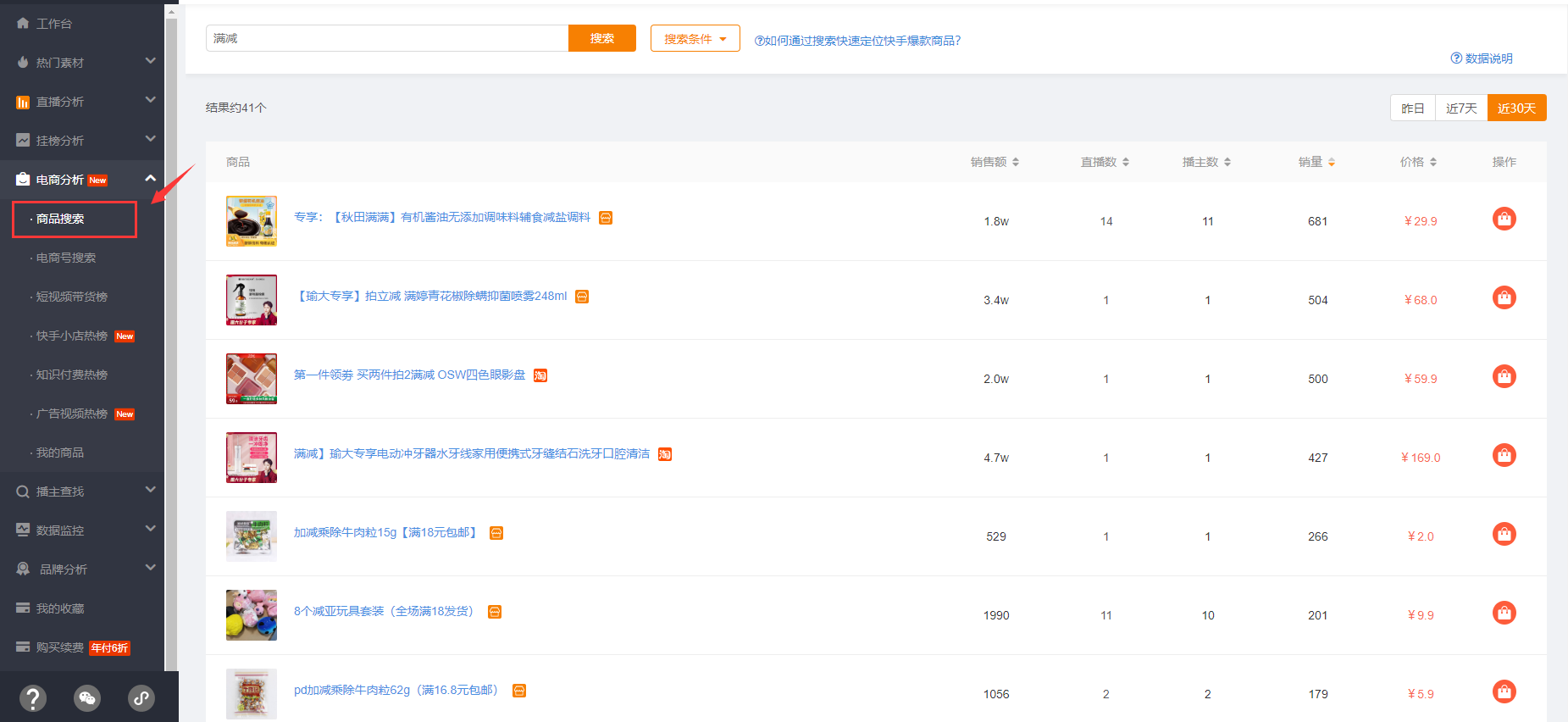Expand the 播主查找 sidebar menu
This screenshot has width=1568, height=722.
82,492
